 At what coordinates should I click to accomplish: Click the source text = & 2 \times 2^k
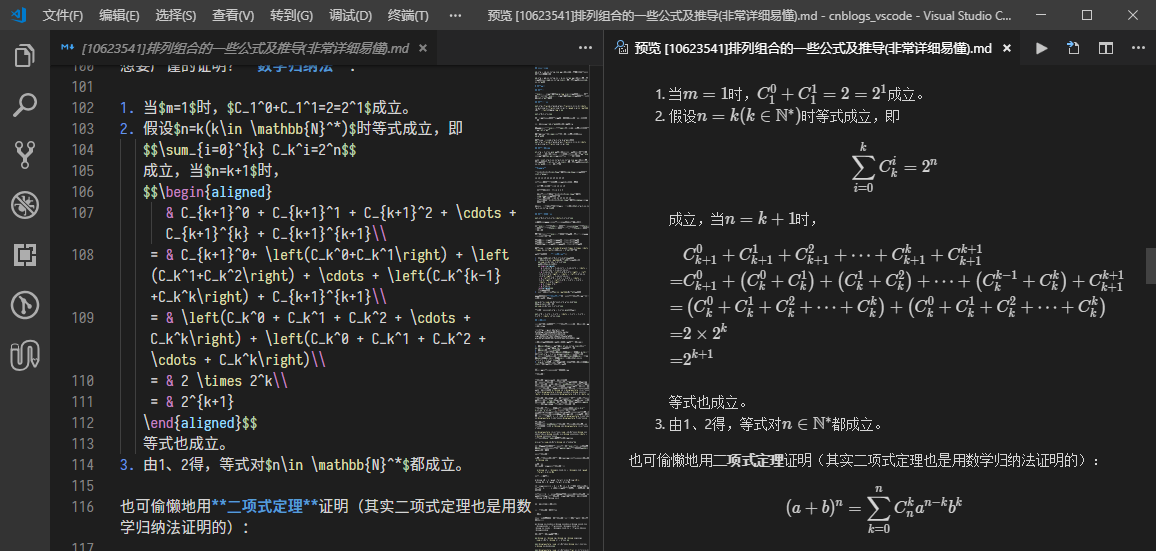coord(218,381)
